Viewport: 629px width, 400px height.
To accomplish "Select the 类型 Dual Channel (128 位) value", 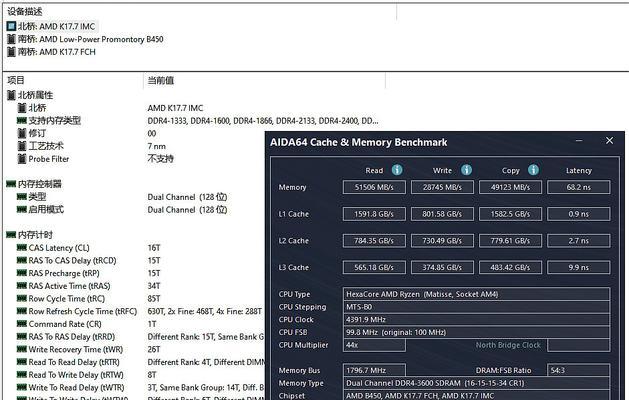I will coord(187,197).
